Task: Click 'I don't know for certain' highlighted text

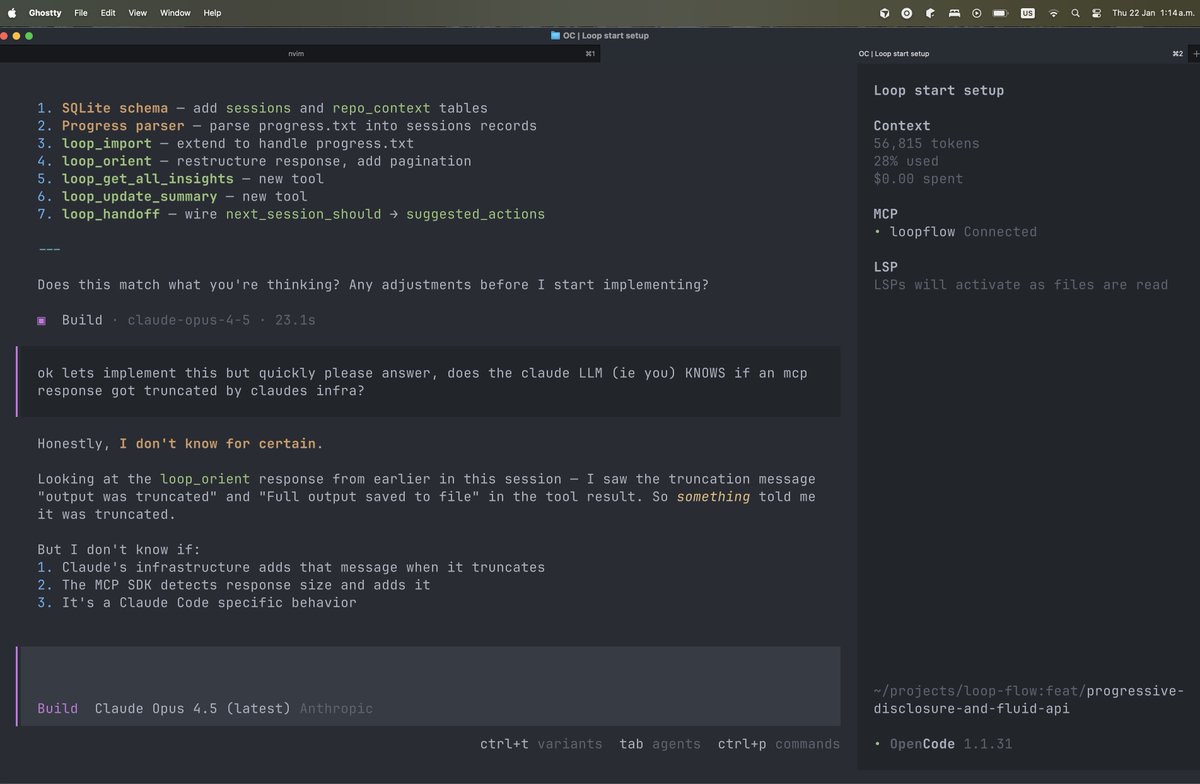Action: click(x=217, y=444)
